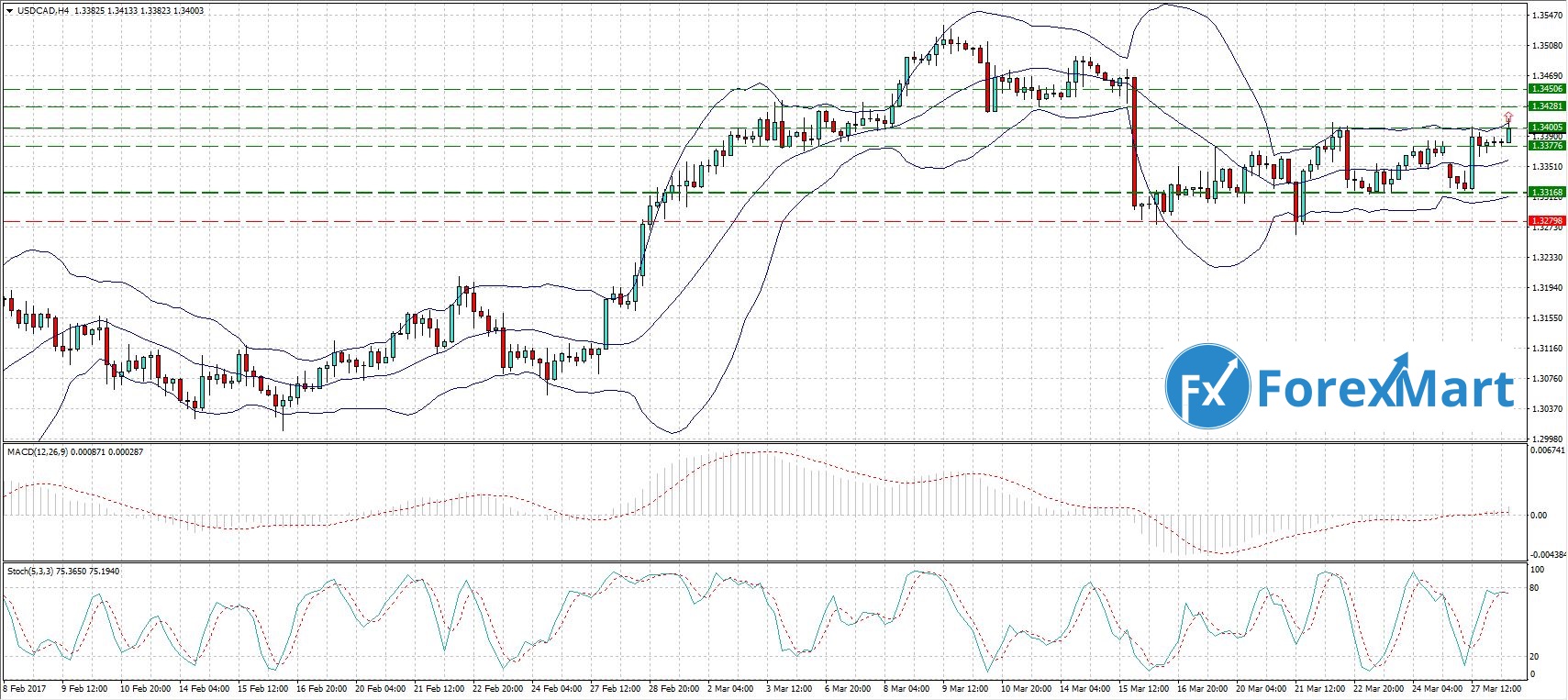Click the 20 level on Stochastic scale
Viewport: 1568px width, 700px height.
click(1532, 657)
